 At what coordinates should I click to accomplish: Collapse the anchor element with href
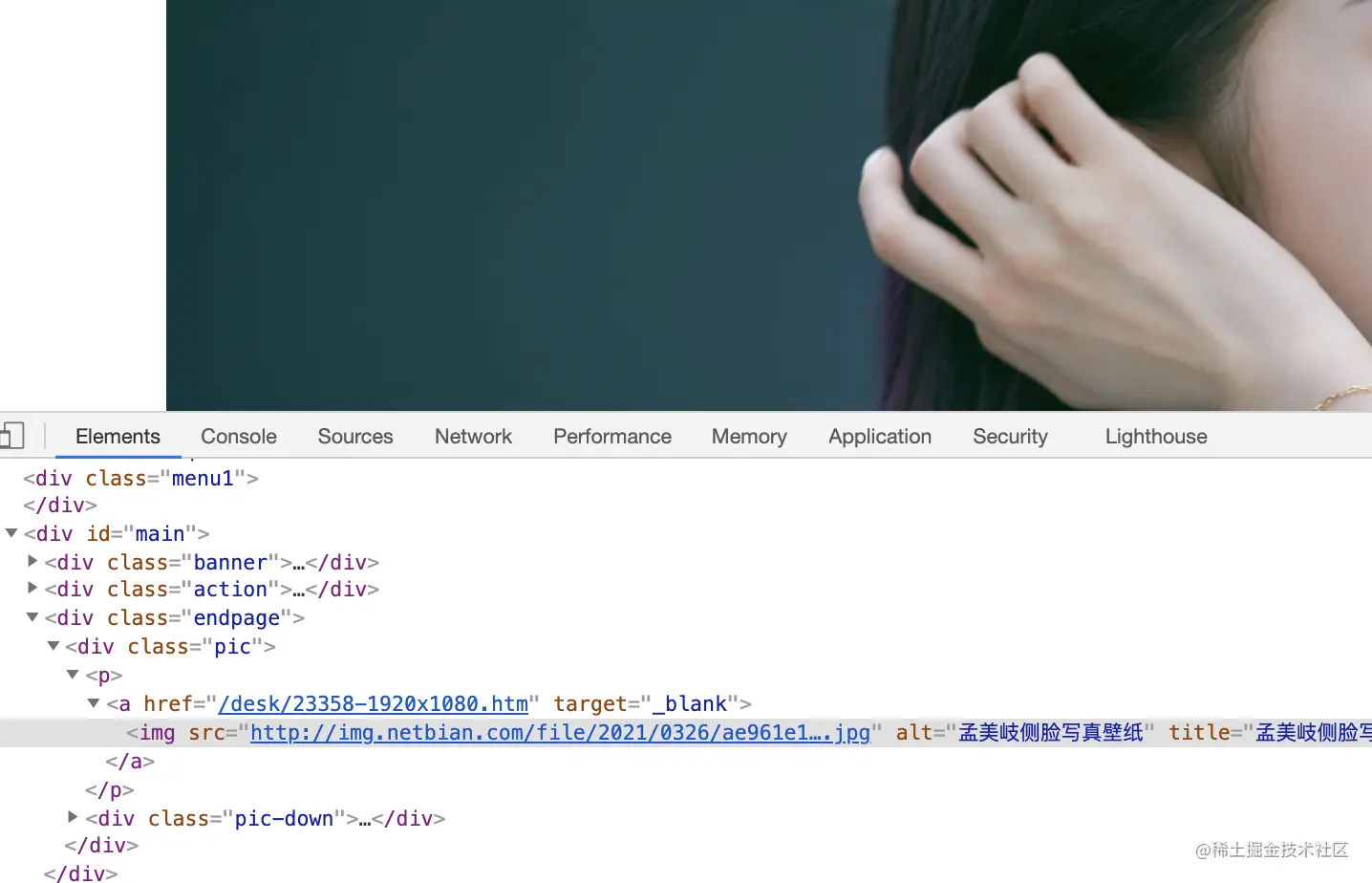point(94,703)
